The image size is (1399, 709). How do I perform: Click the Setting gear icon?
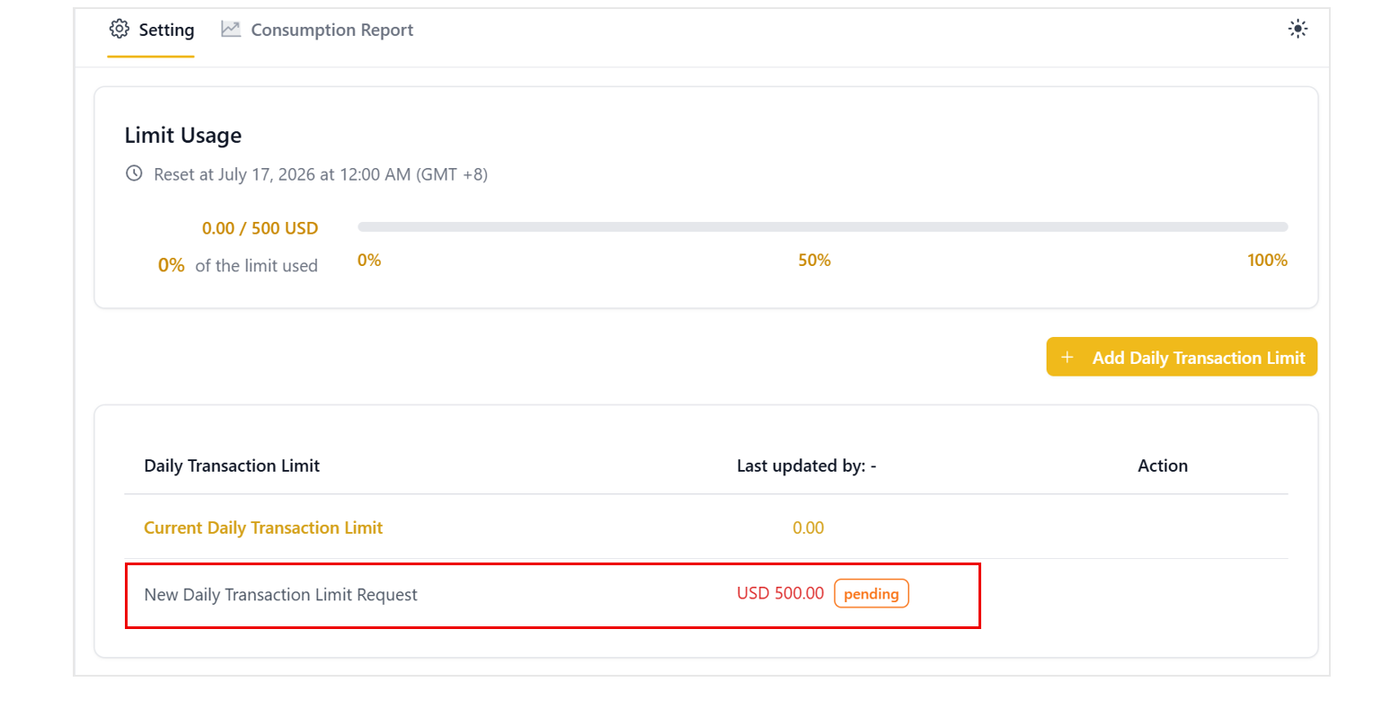[x=119, y=29]
